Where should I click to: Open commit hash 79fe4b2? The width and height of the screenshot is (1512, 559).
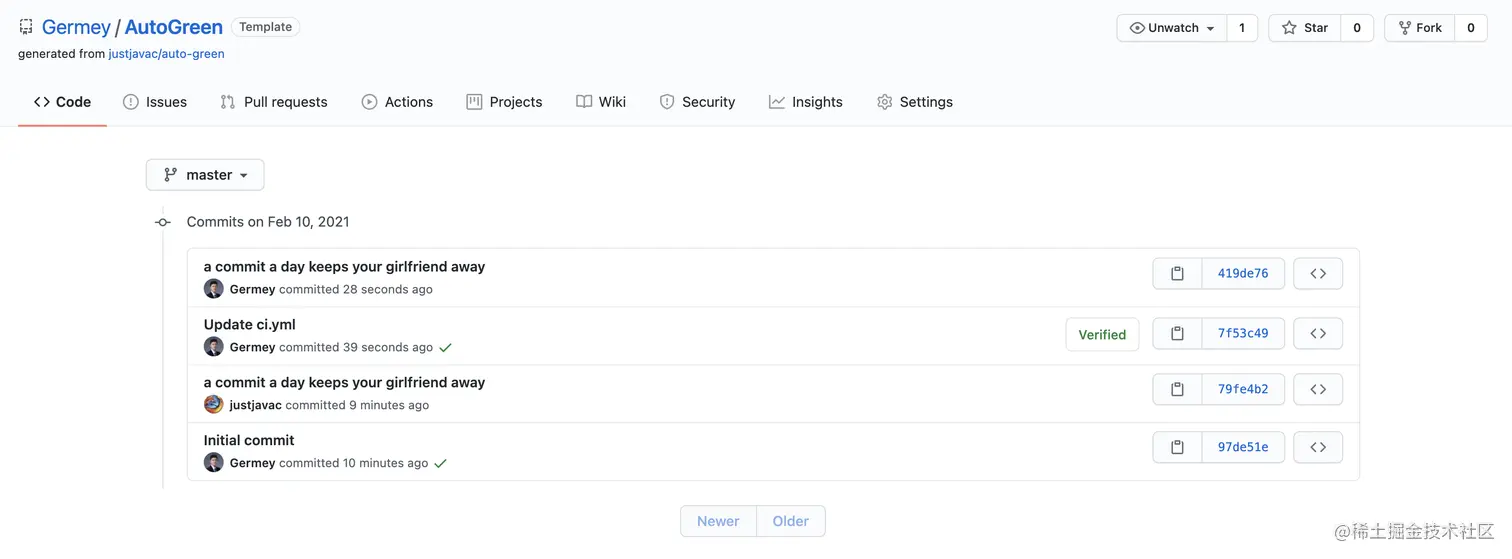[x=1243, y=390]
